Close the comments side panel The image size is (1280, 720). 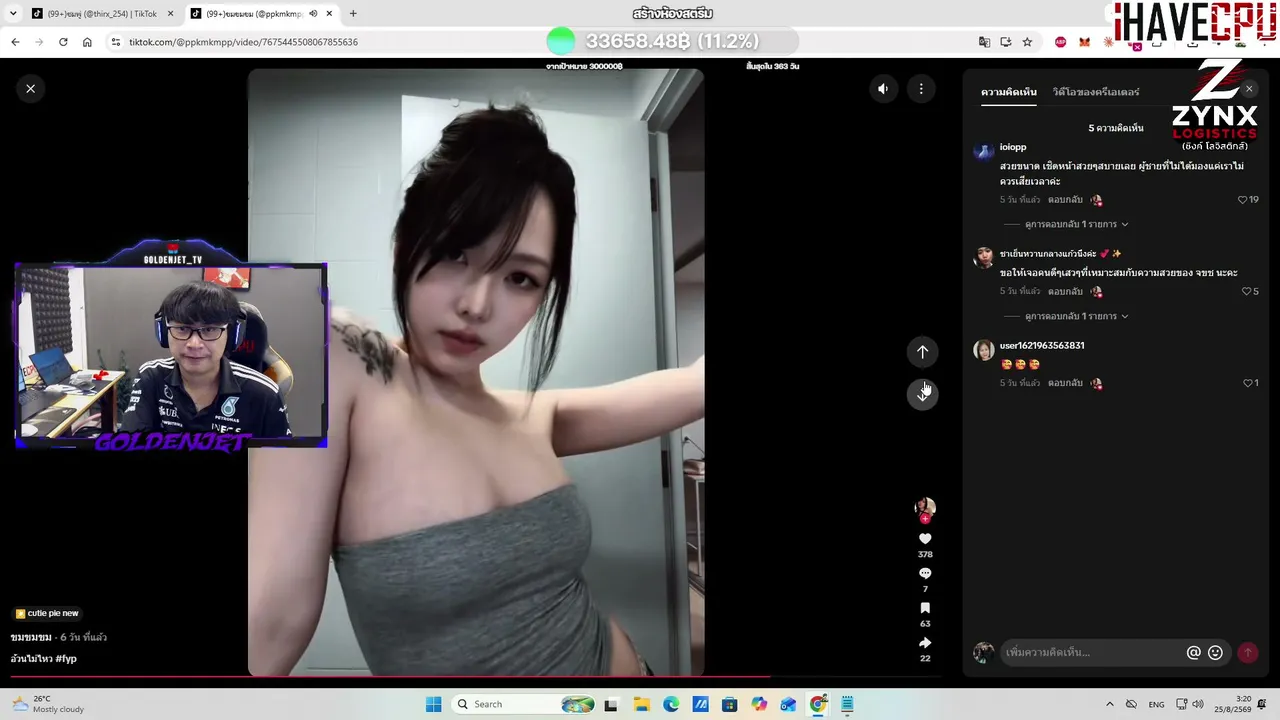coord(1249,89)
